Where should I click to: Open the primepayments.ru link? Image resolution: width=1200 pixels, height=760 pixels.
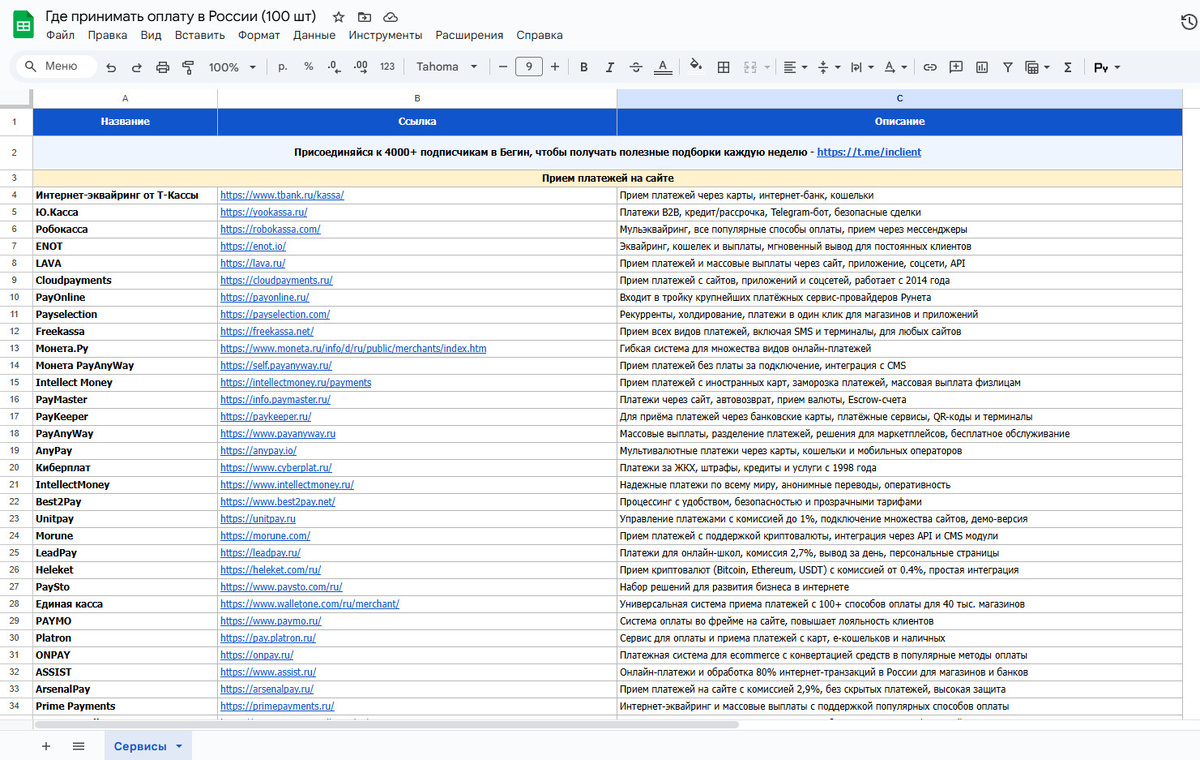[x=277, y=705]
